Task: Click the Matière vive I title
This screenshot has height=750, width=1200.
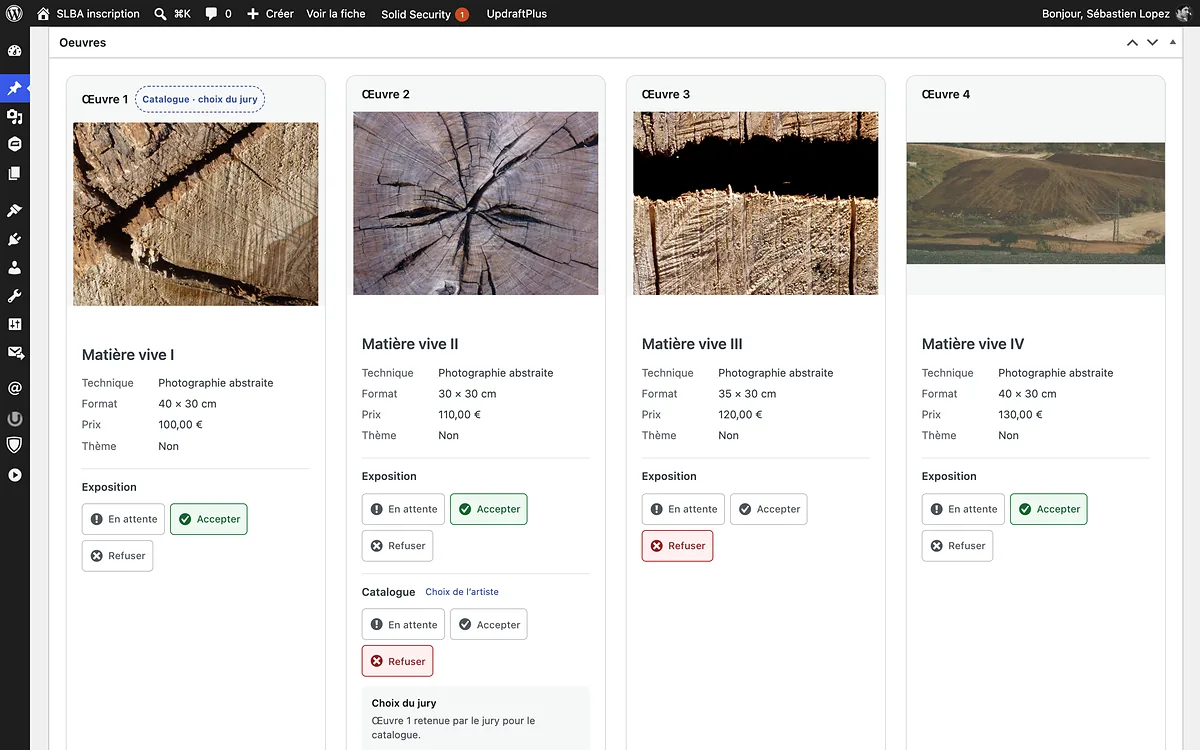Action: coord(128,355)
